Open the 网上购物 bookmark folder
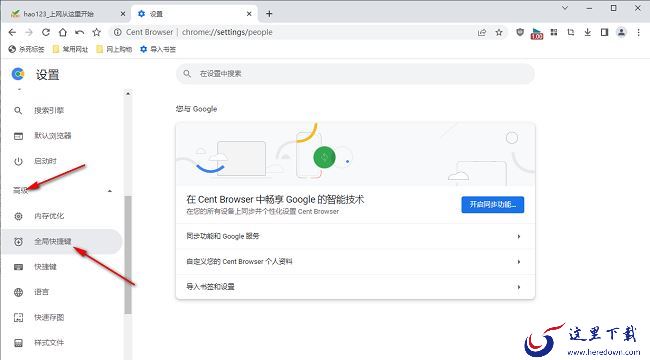The width and height of the screenshot is (650, 360). click(x=114, y=49)
